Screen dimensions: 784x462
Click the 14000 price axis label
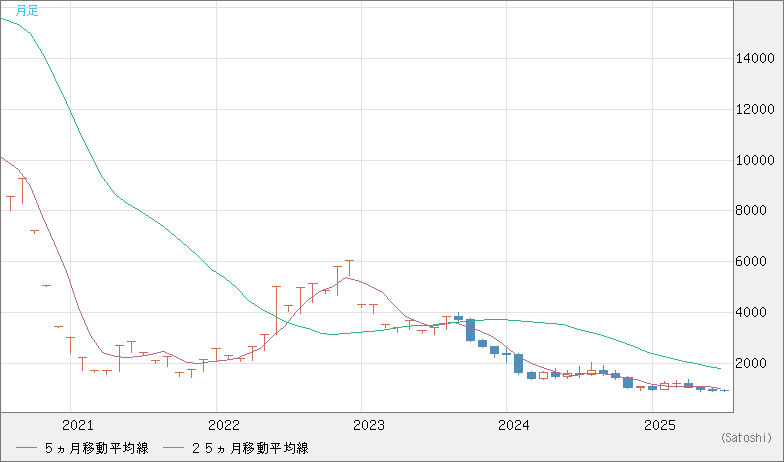point(754,58)
